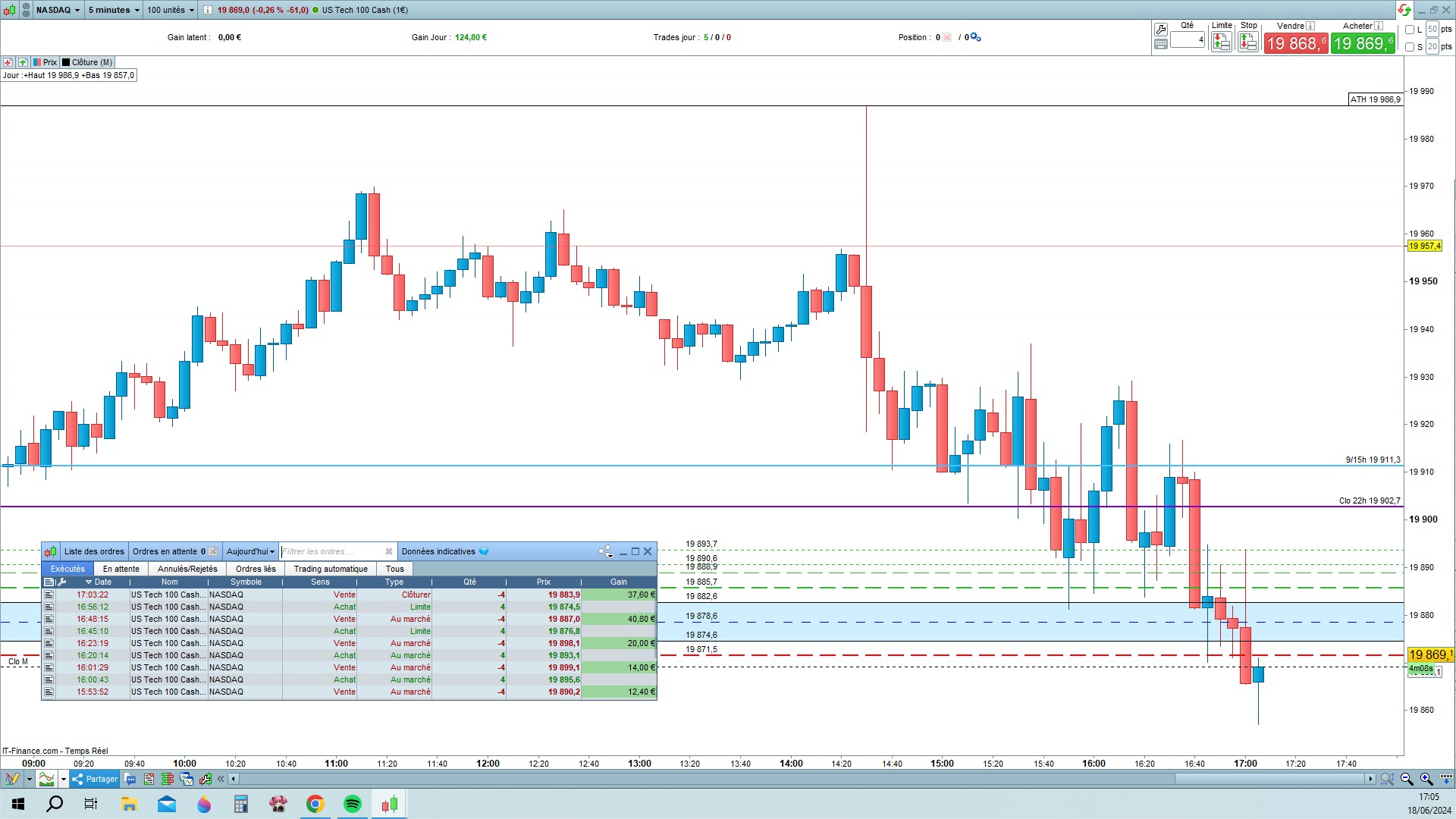Open the zoom out magnifier icon

1407,779
